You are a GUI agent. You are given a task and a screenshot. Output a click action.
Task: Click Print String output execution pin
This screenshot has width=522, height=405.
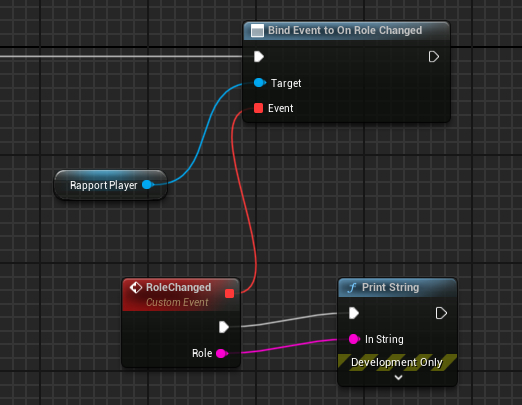click(x=441, y=313)
